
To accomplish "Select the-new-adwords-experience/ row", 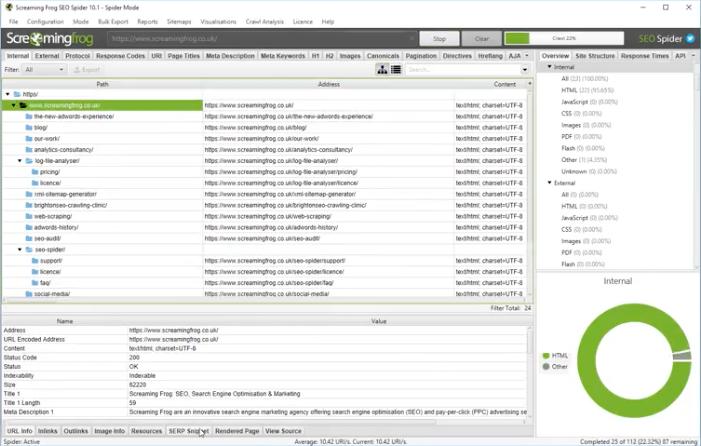I will coord(264,116).
